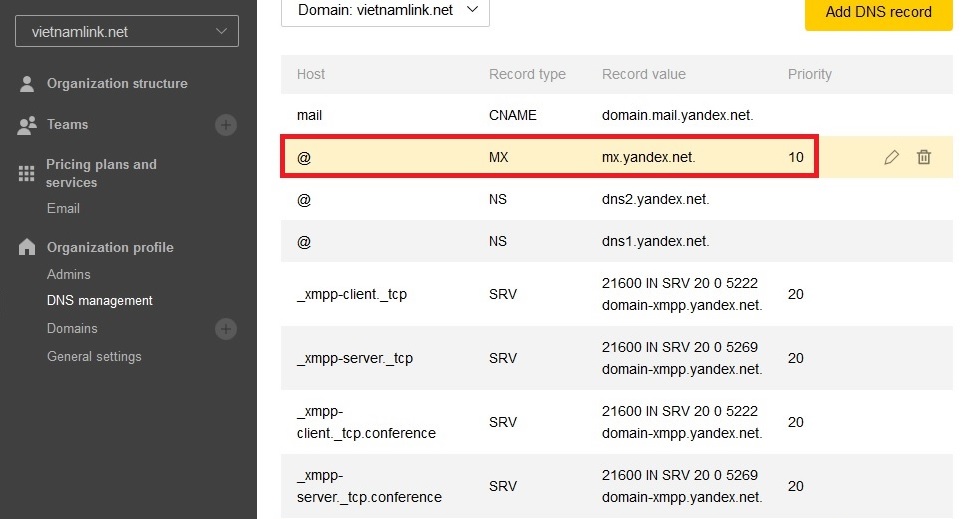The image size is (969, 519).
Task: Click the Organization structure person icon
Action: coord(27,83)
